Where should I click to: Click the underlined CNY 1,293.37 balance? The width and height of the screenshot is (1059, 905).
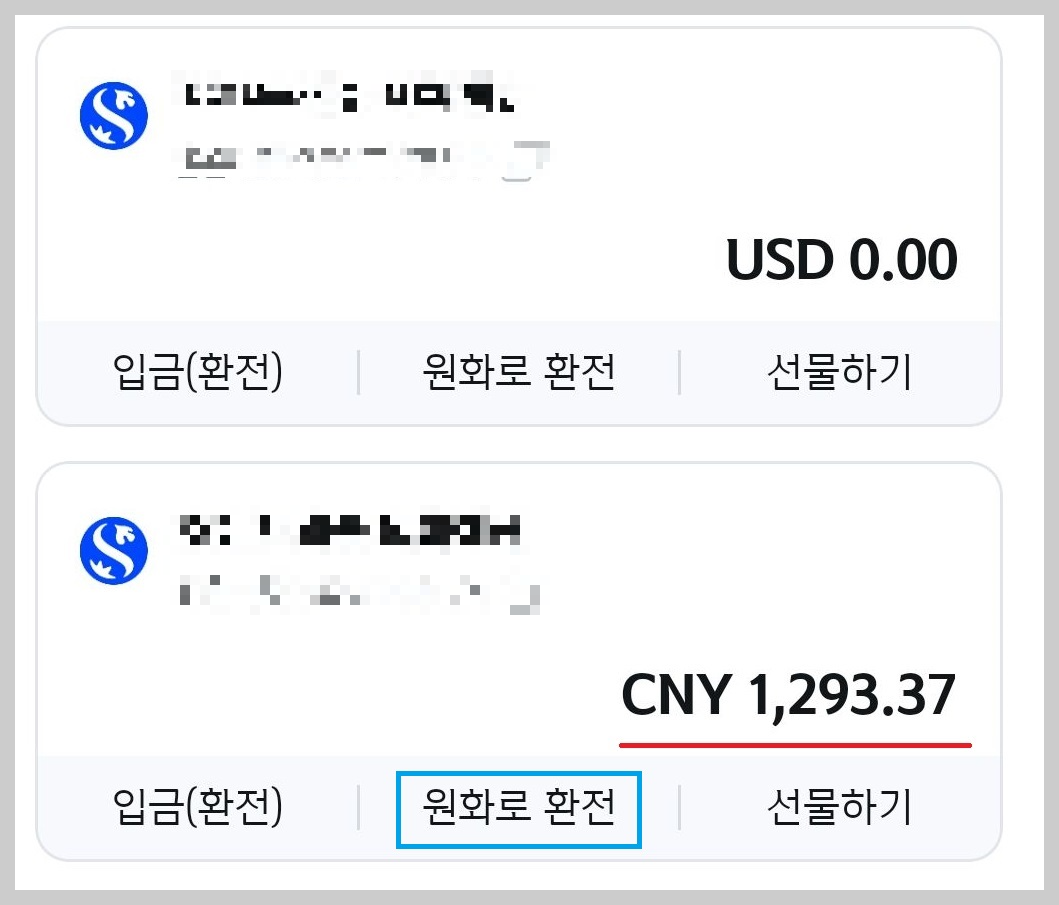(790, 697)
